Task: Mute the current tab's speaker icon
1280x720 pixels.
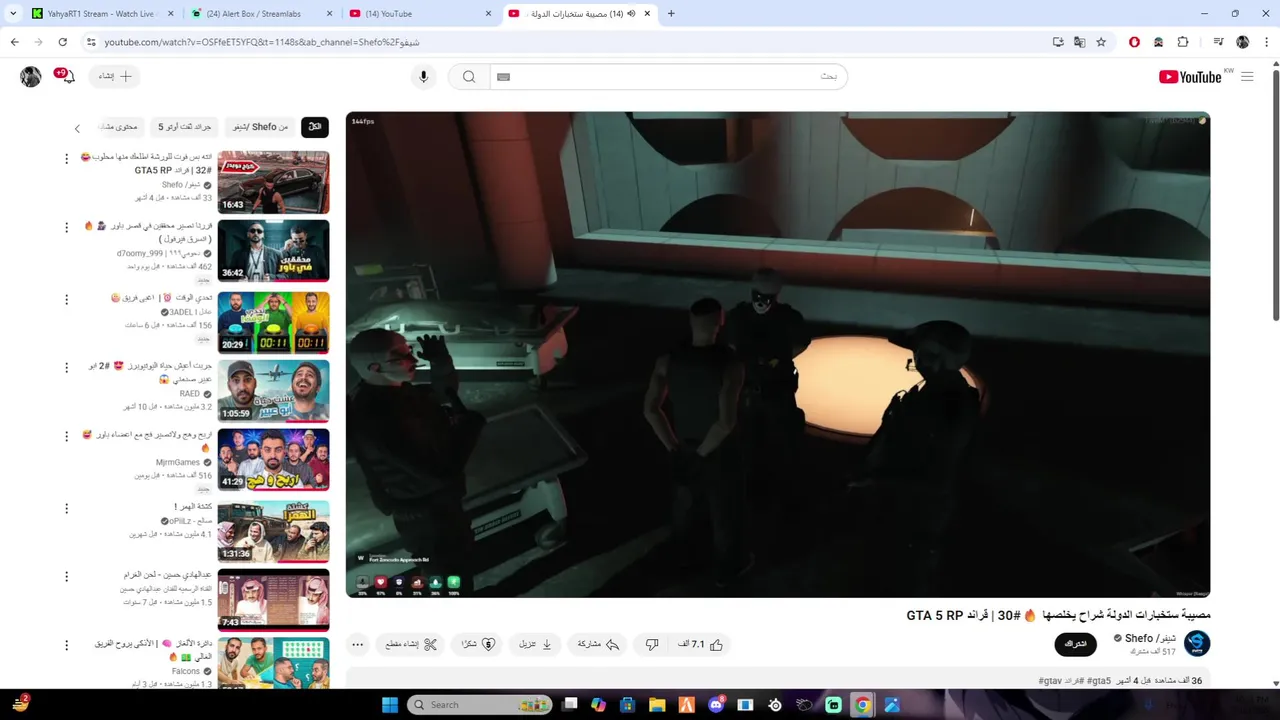Action: 631,14
